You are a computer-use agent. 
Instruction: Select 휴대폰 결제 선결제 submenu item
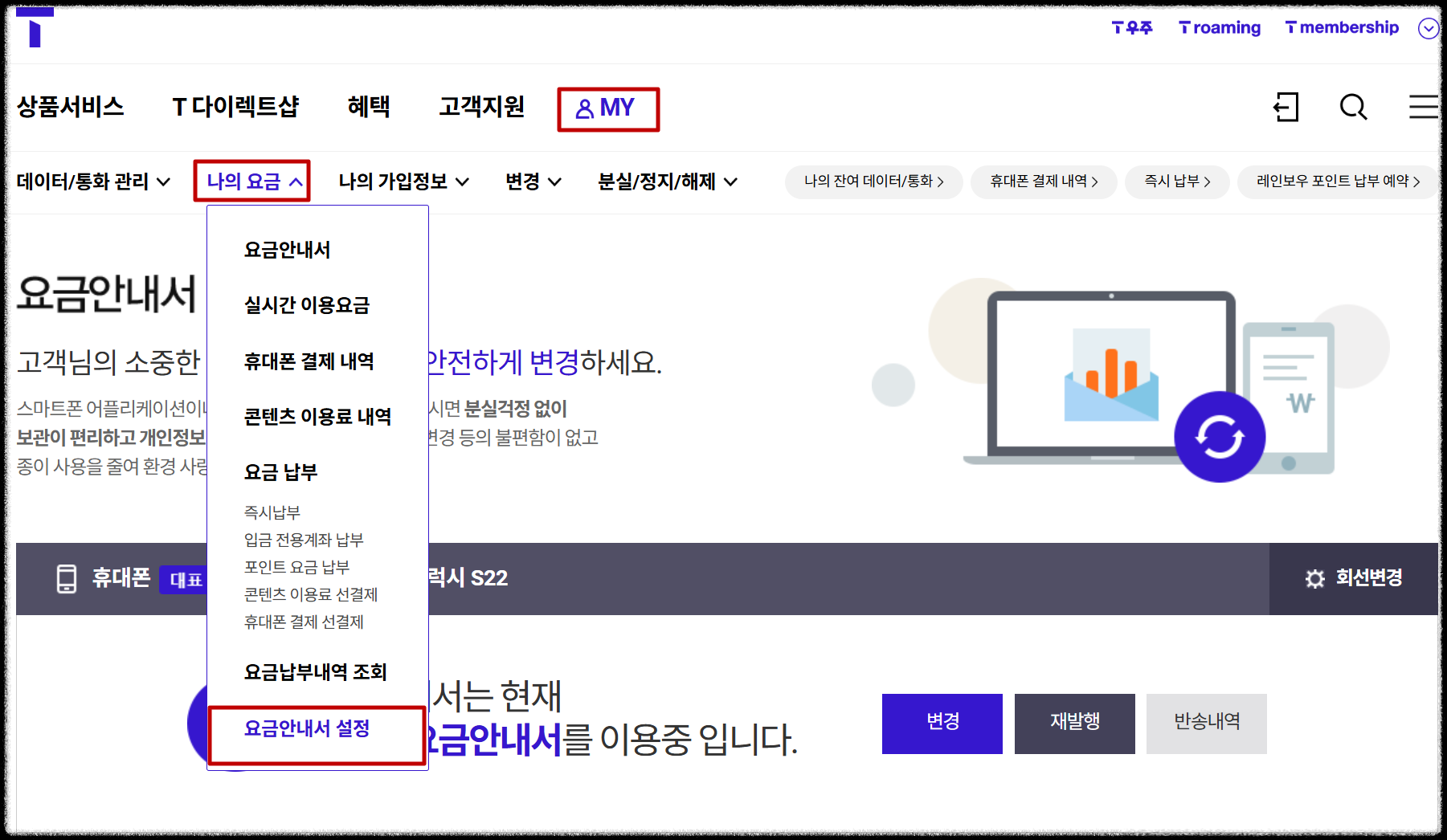point(303,622)
